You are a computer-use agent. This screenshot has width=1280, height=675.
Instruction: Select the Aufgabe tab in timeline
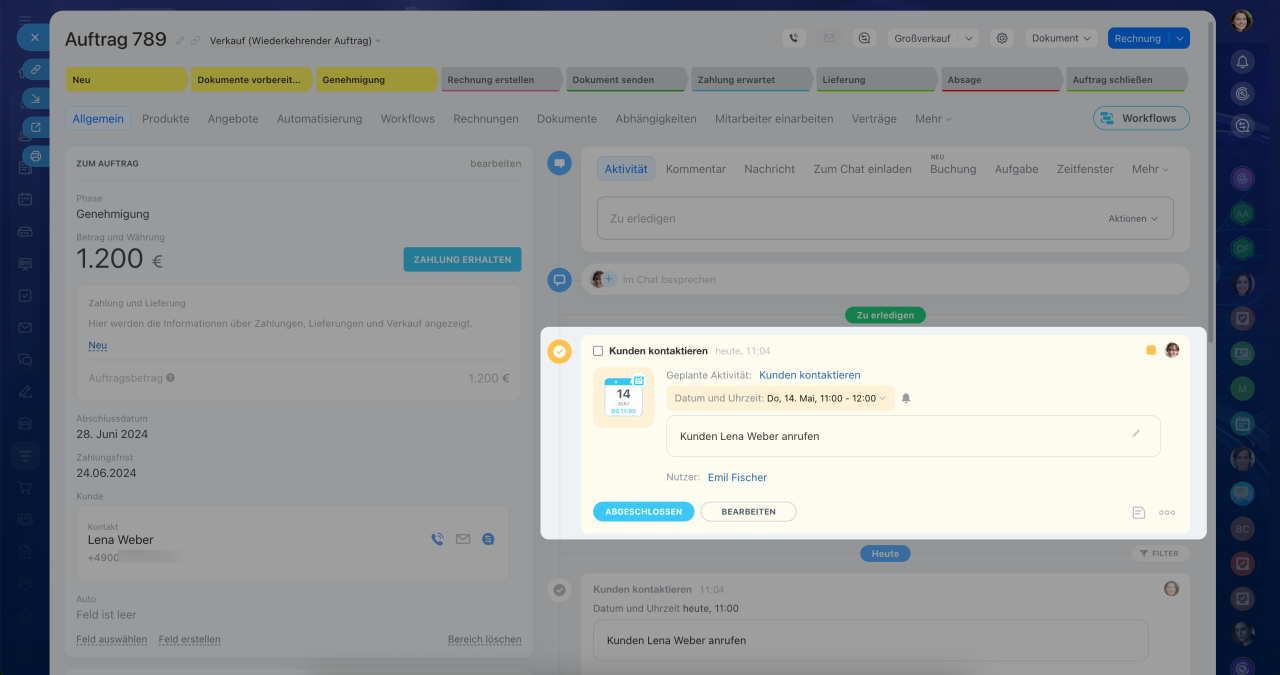coord(1016,169)
